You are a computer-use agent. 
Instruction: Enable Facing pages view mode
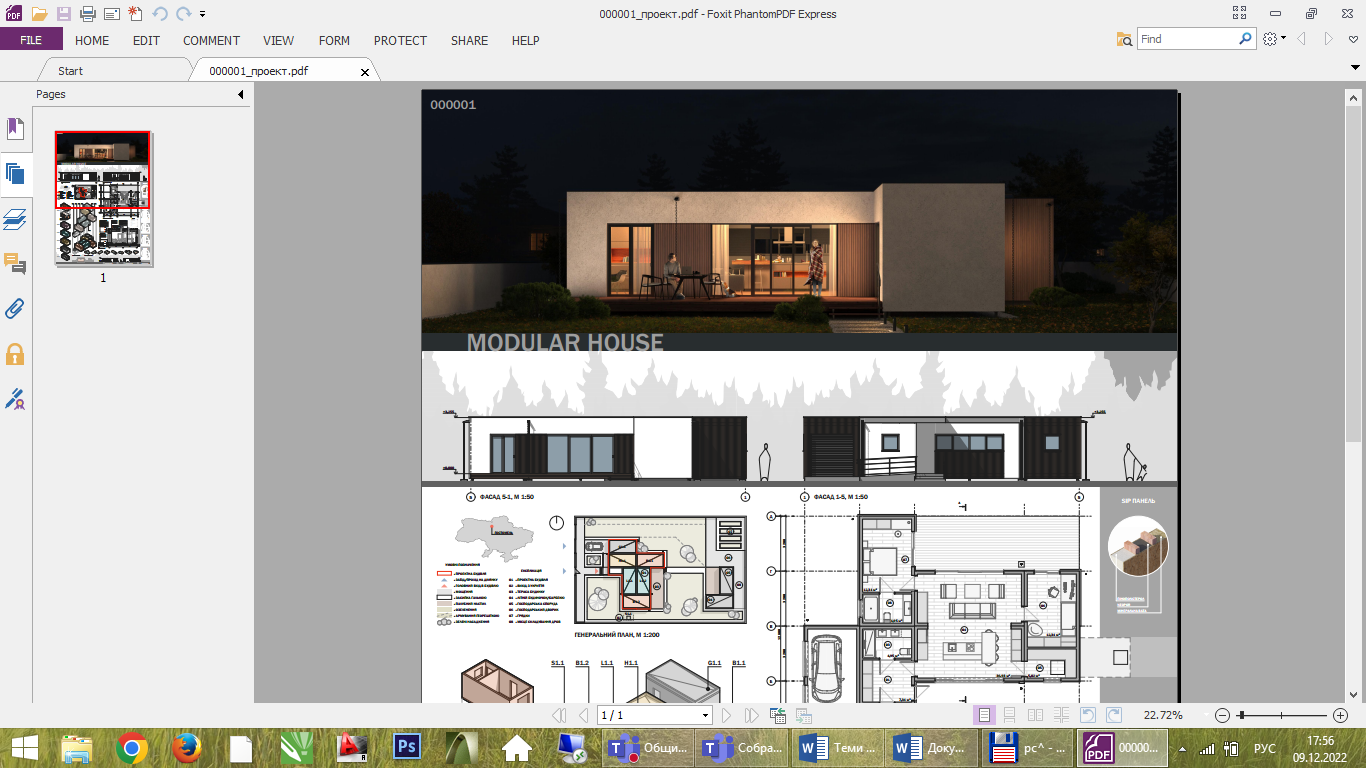click(x=1035, y=715)
